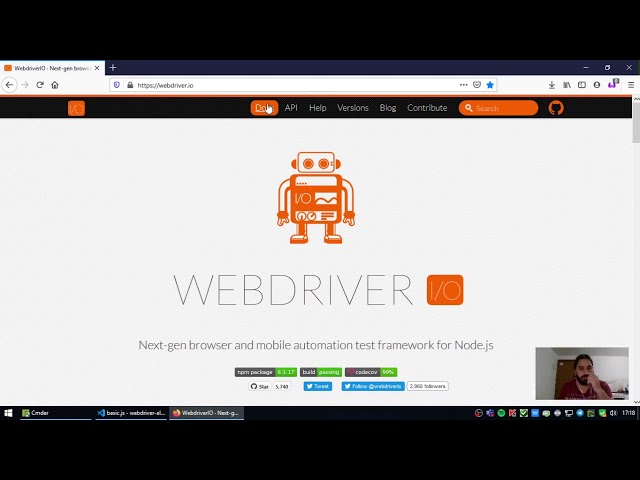Save page to Pocket icon
Screen dimensions: 640x480
click(x=477, y=85)
